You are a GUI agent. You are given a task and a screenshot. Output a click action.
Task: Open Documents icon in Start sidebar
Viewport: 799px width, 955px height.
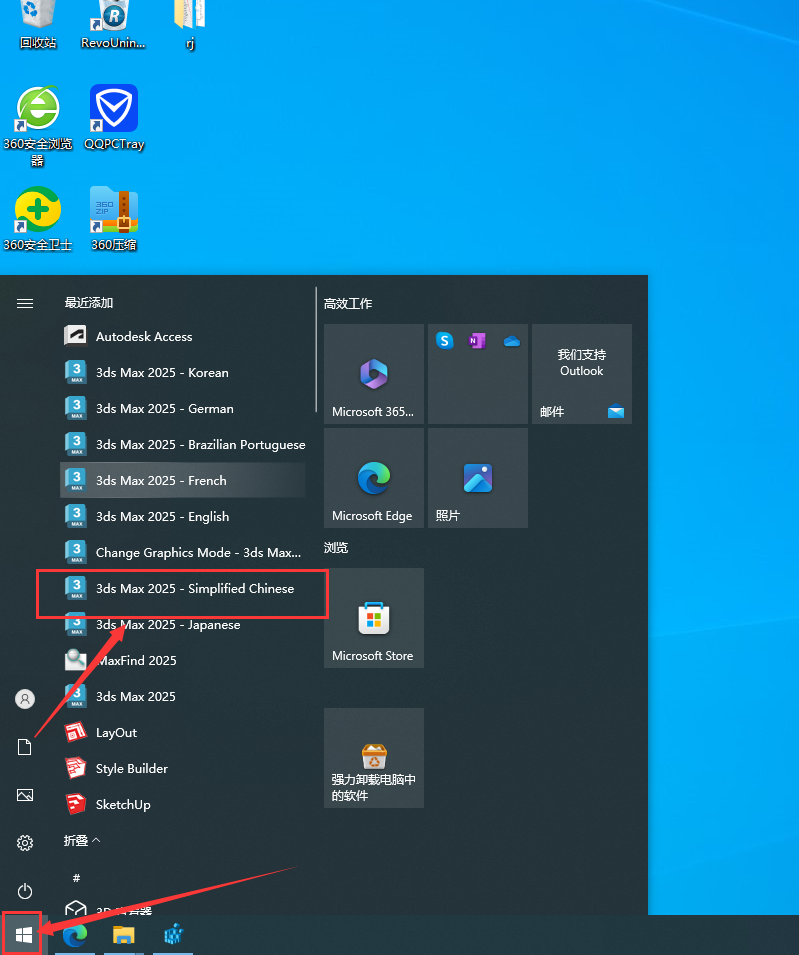point(25,747)
